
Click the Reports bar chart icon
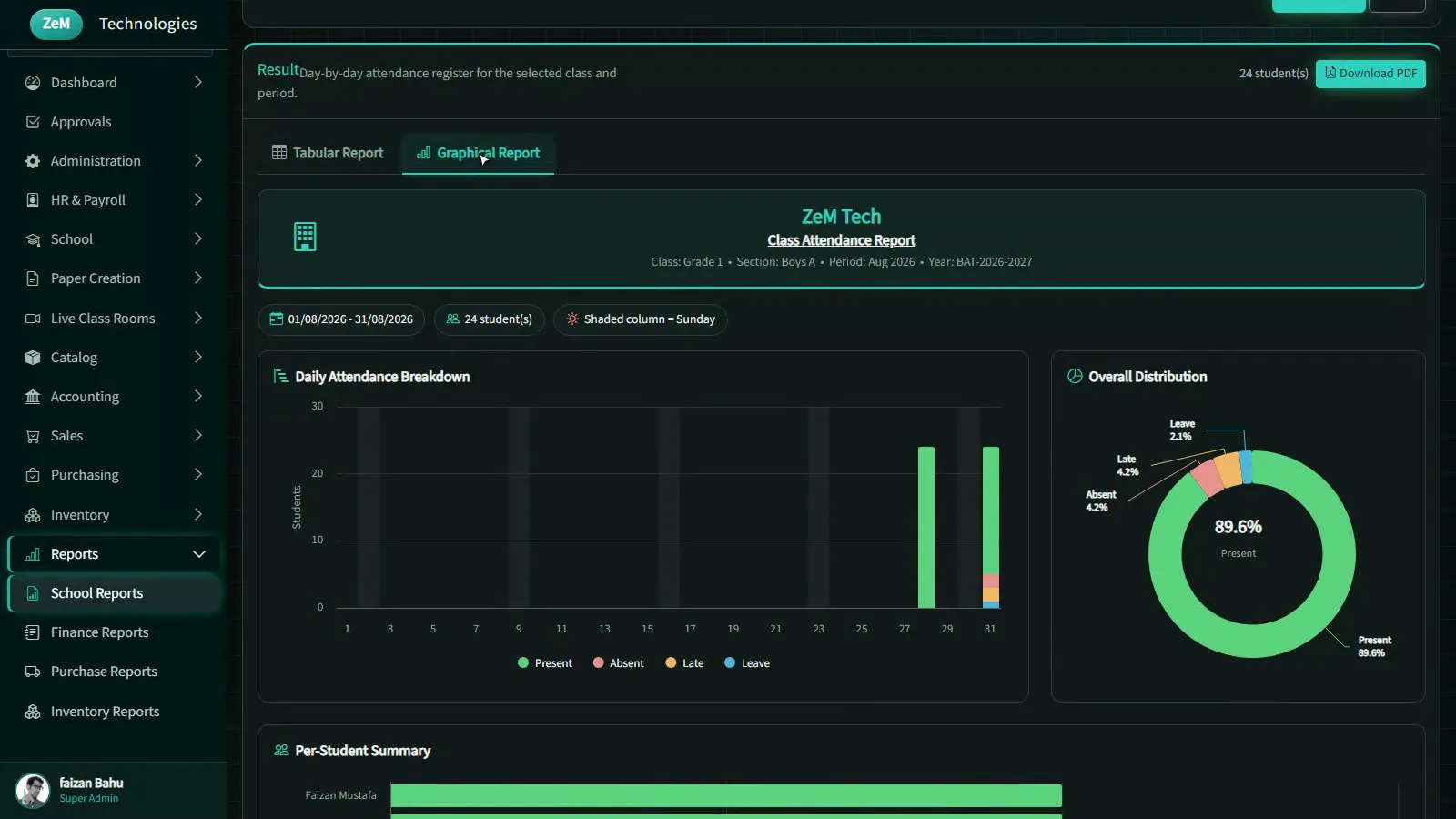coord(33,554)
